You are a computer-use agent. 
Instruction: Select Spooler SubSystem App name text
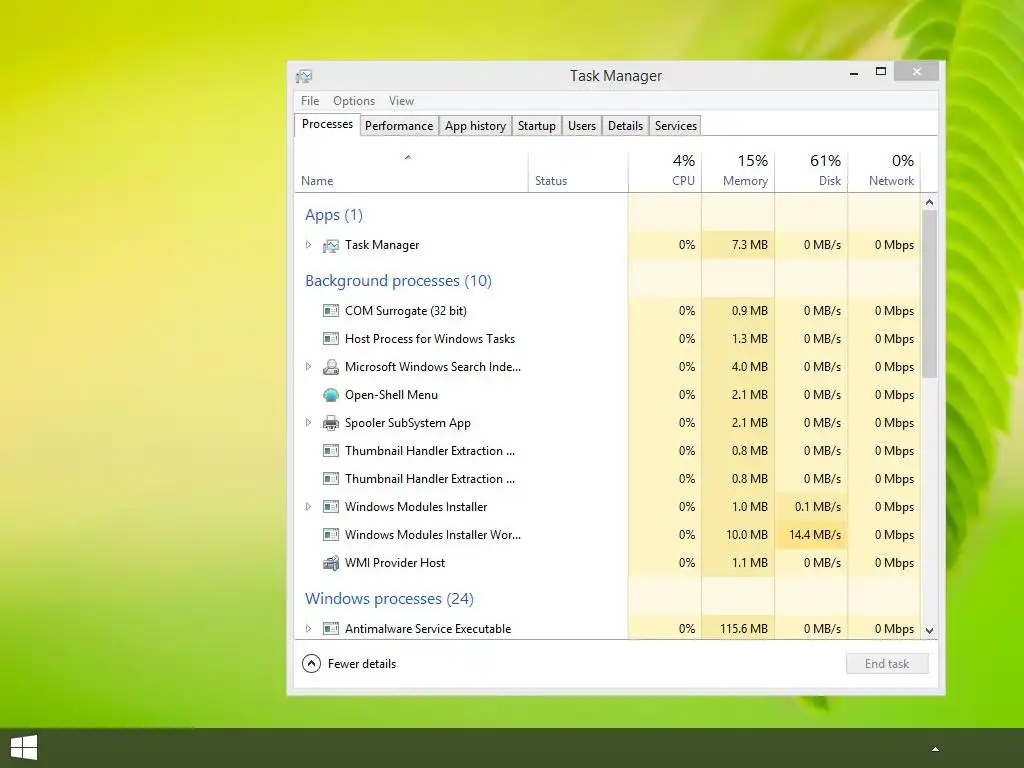click(x=408, y=423)
